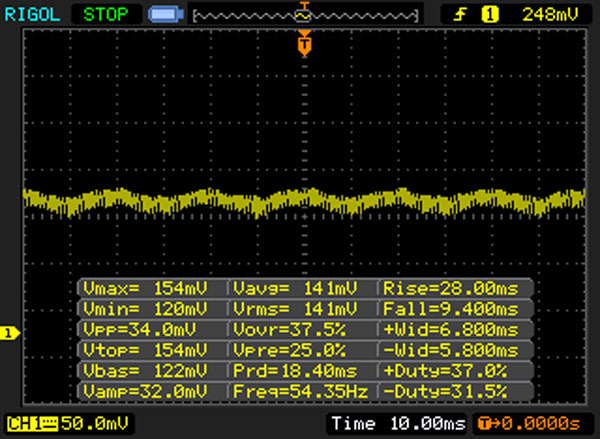600x439 pixels.
Task: Click the Vtop= 154mV measurement
Action: click(145, 350)
